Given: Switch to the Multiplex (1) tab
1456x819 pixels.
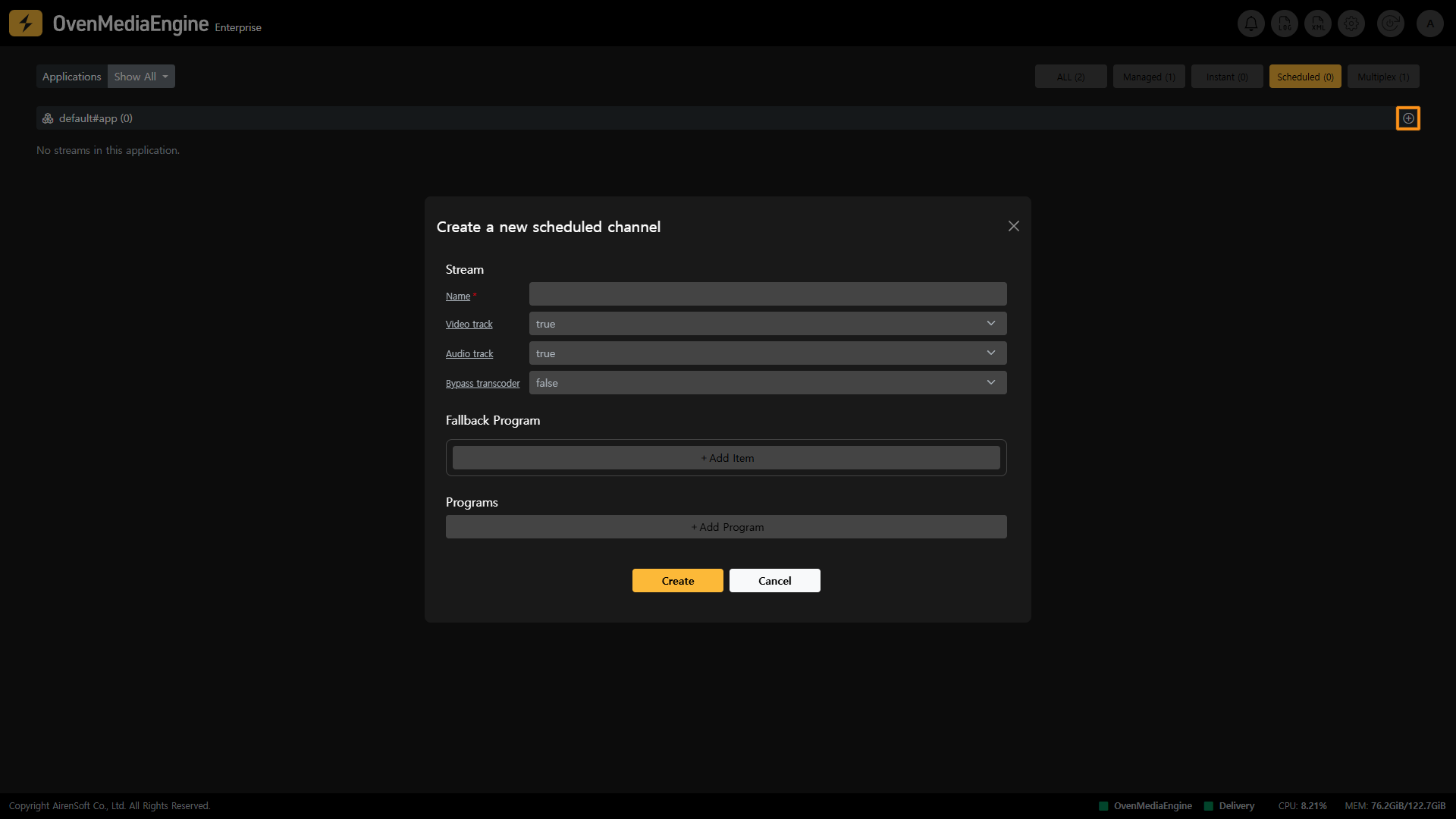Looking at the screenshot, I should pos(1382,77).
